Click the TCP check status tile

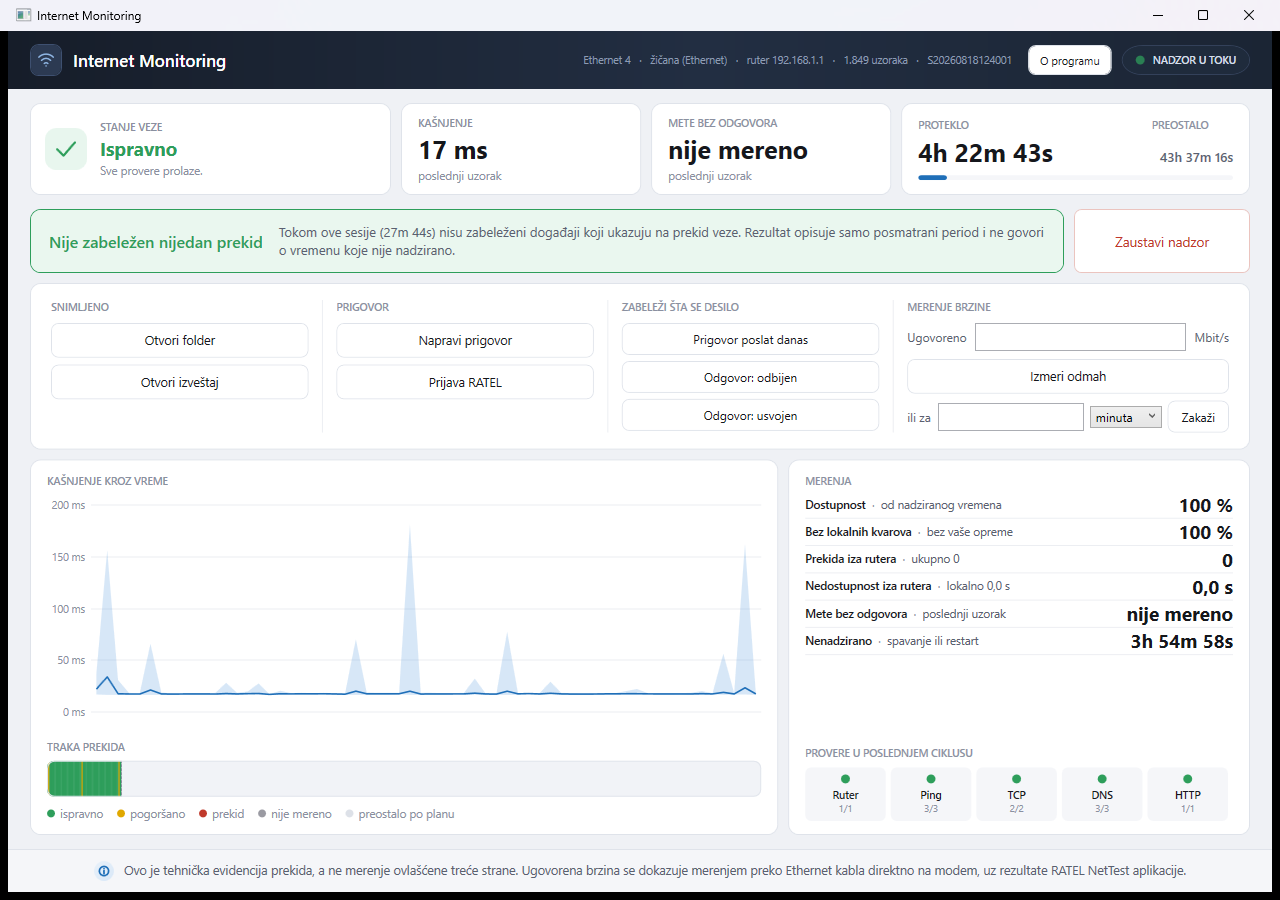[1016, 794]
